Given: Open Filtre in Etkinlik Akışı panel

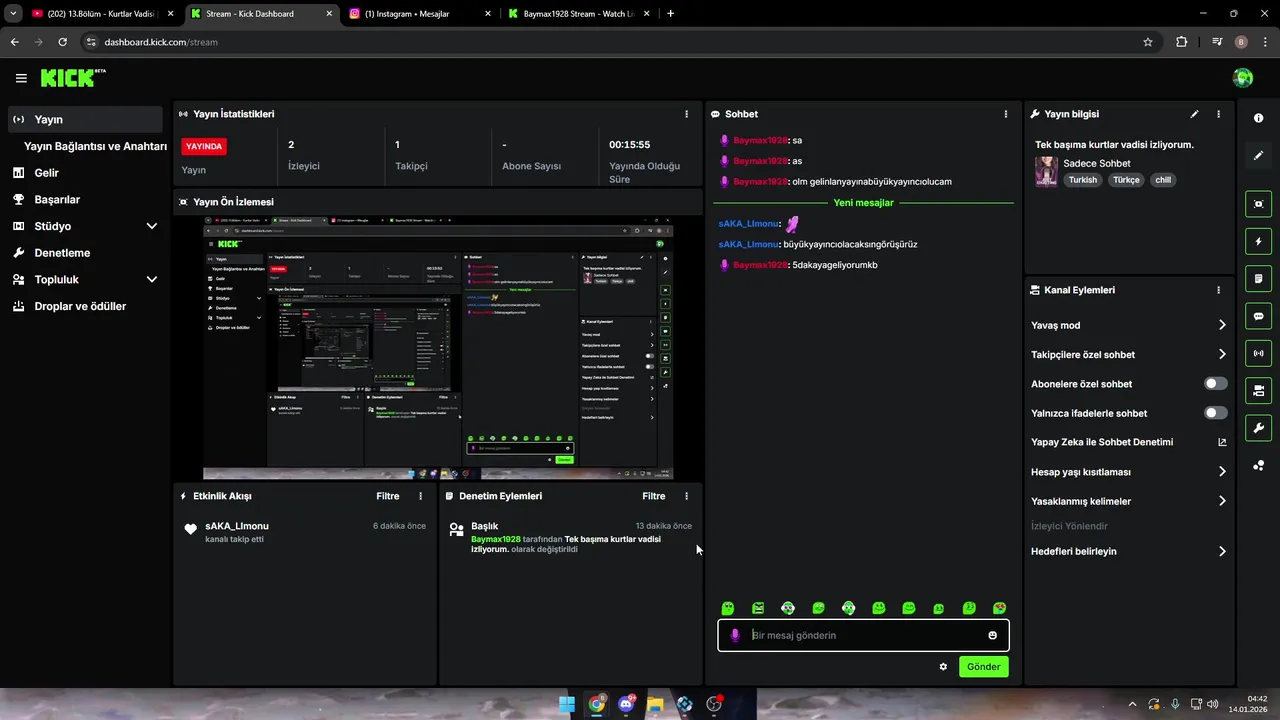Looking at the screenshot, I should pos(388,496).
